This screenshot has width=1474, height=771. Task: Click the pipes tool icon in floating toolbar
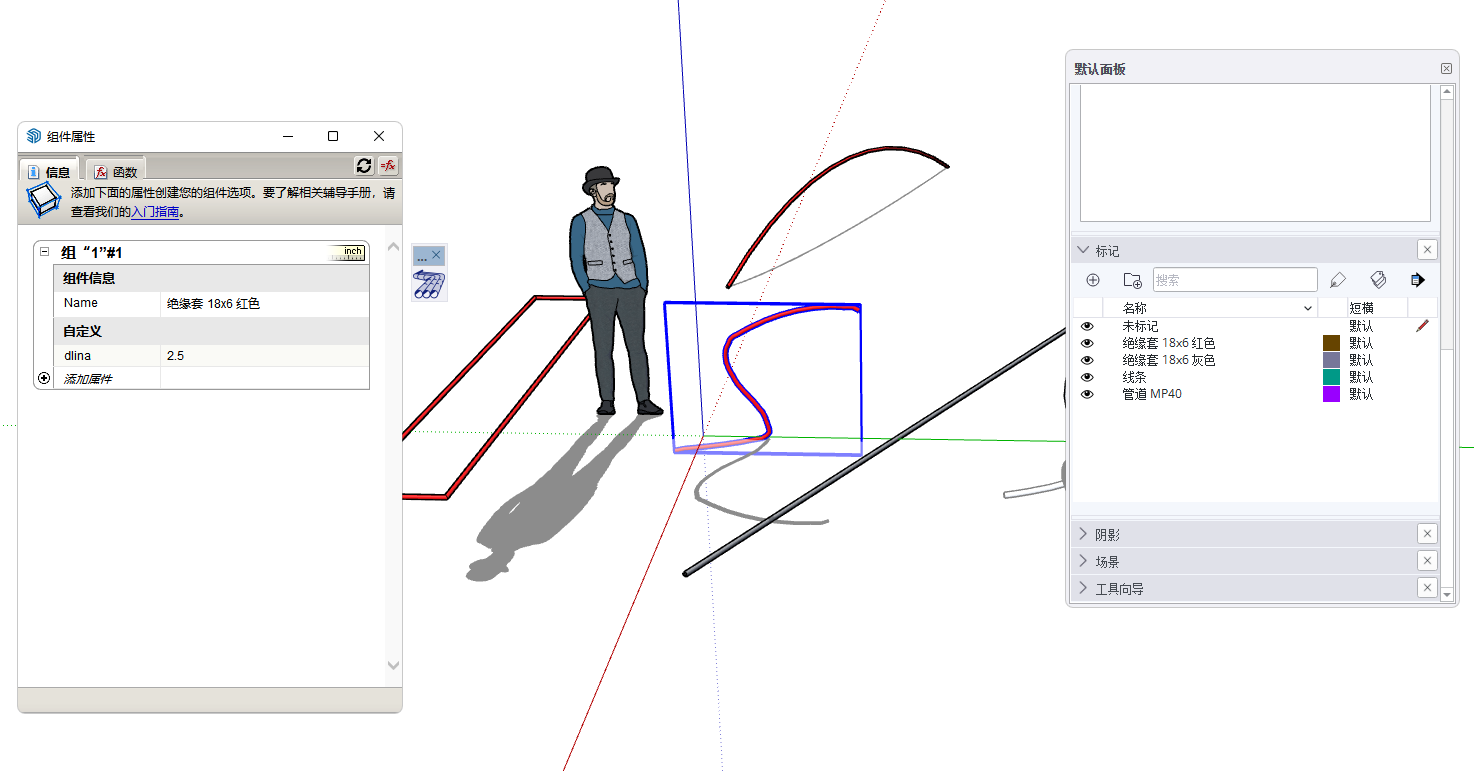pos(430,285)
